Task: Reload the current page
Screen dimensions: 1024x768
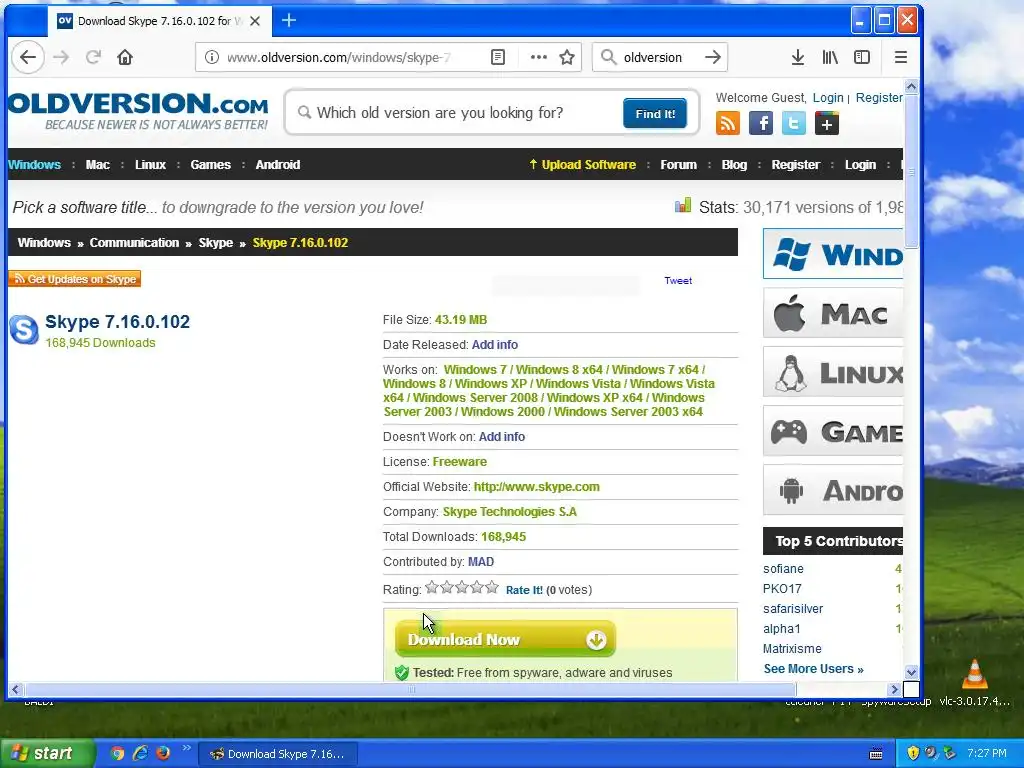Action: coord(93,57)
